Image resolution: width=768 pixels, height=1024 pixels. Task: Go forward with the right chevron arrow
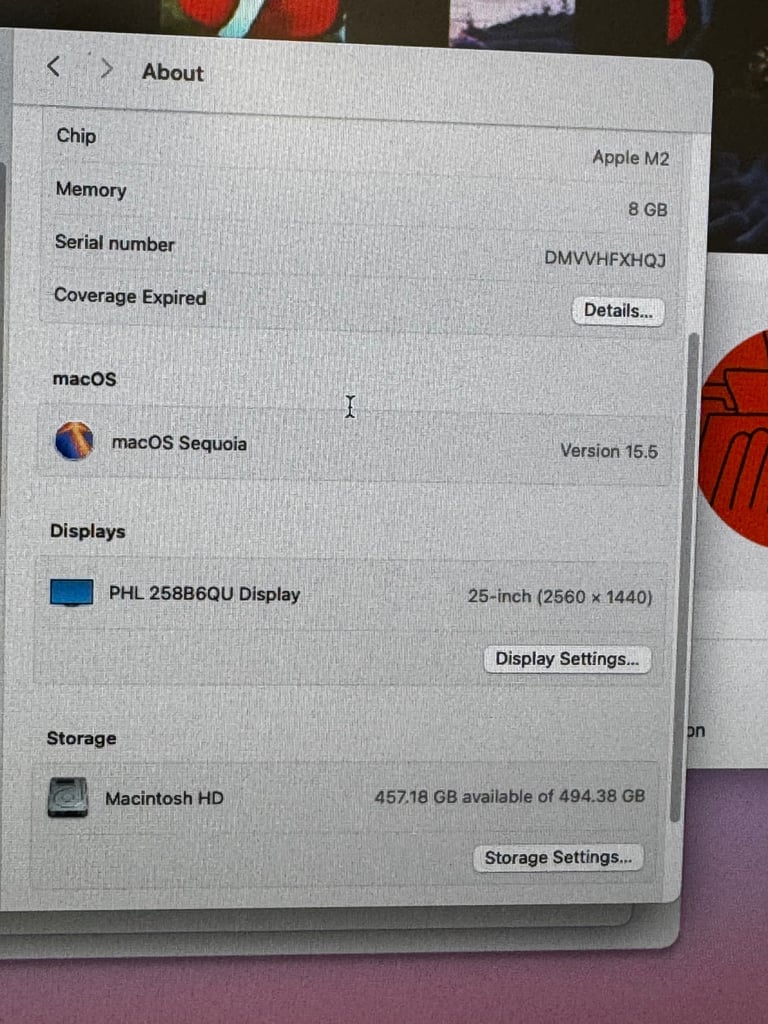106,69
